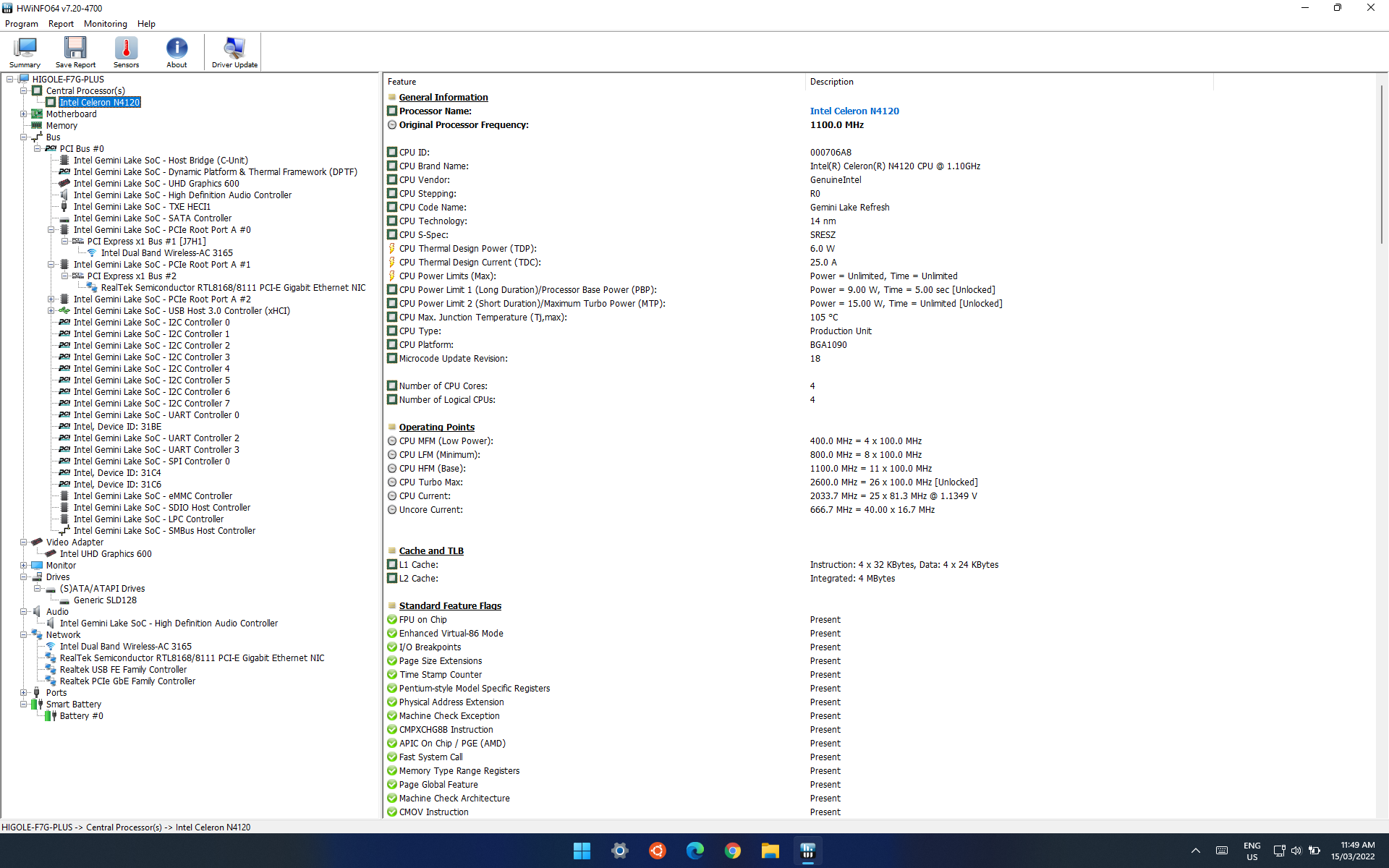Expand the USB Host 3.0 Controller node
This screenshot has height=868, width=1389.
[x=51, y=311]
